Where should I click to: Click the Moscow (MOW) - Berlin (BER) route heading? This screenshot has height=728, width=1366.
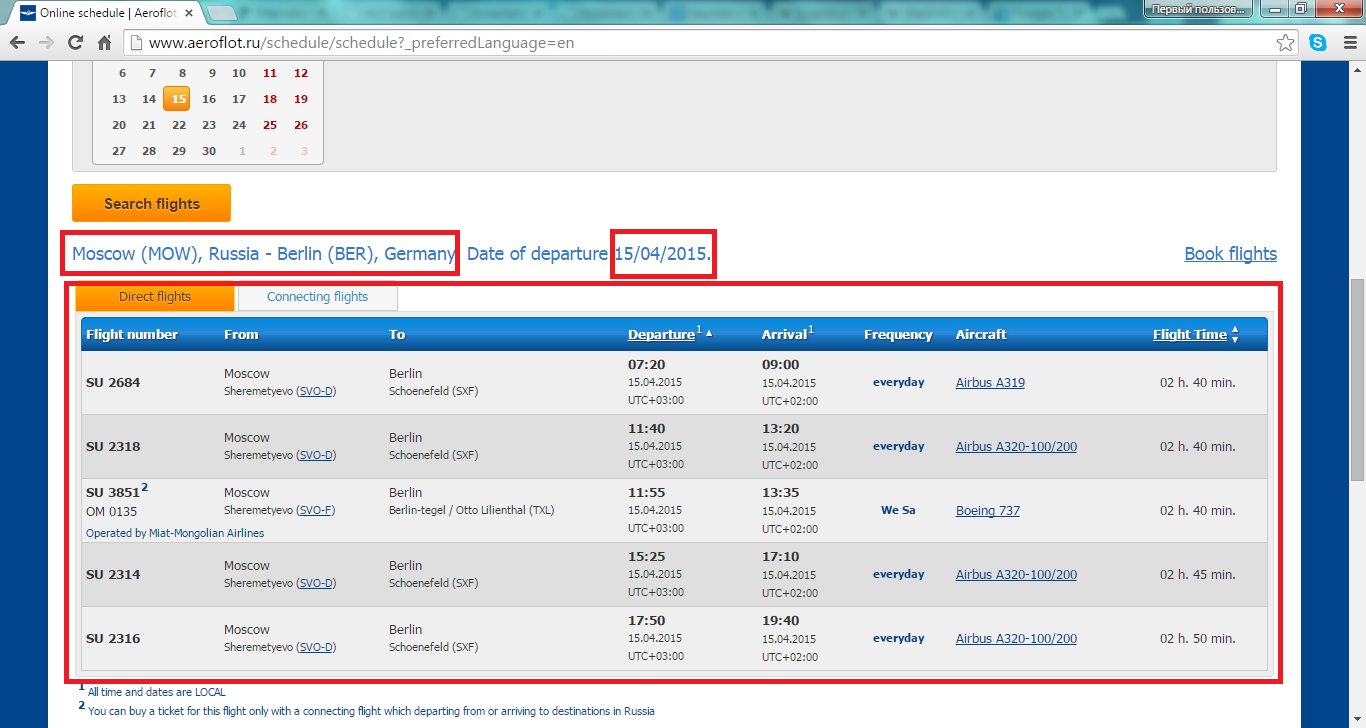coord(264,253)
